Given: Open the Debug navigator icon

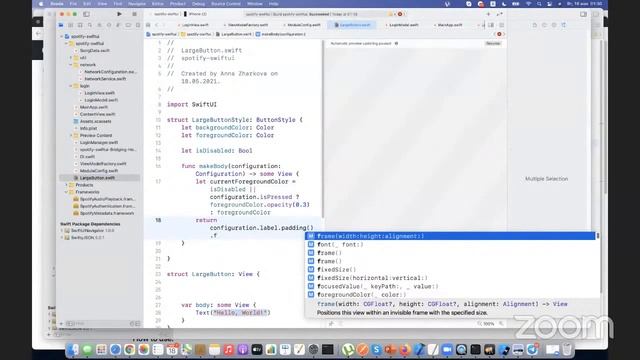Looking at the screenshot, I should pyautogui.click(x=118, y=25).
